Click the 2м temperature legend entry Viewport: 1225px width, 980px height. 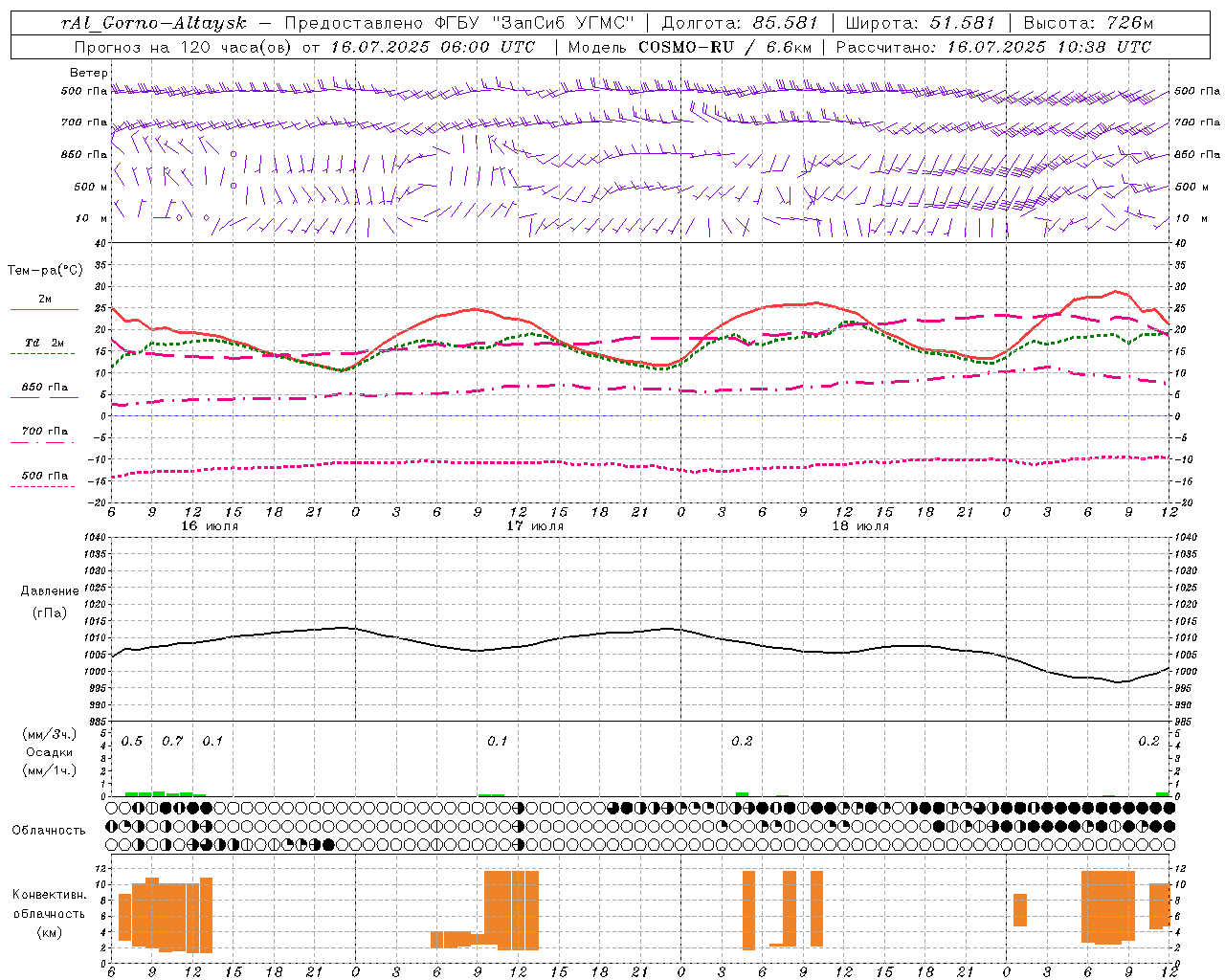44,300
